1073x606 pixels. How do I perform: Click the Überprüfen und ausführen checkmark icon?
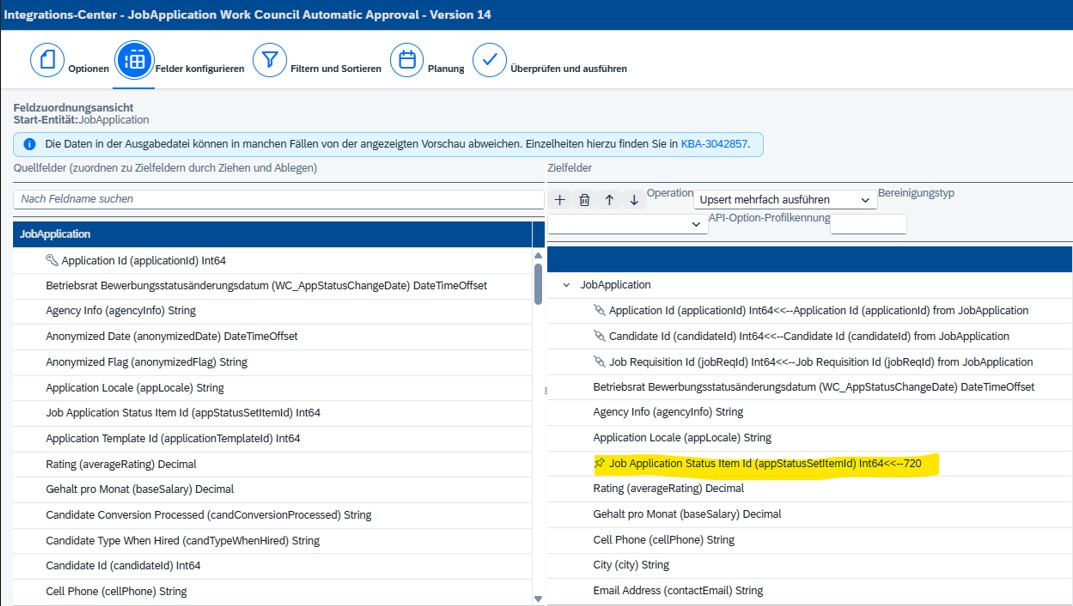tap(489, 60)
